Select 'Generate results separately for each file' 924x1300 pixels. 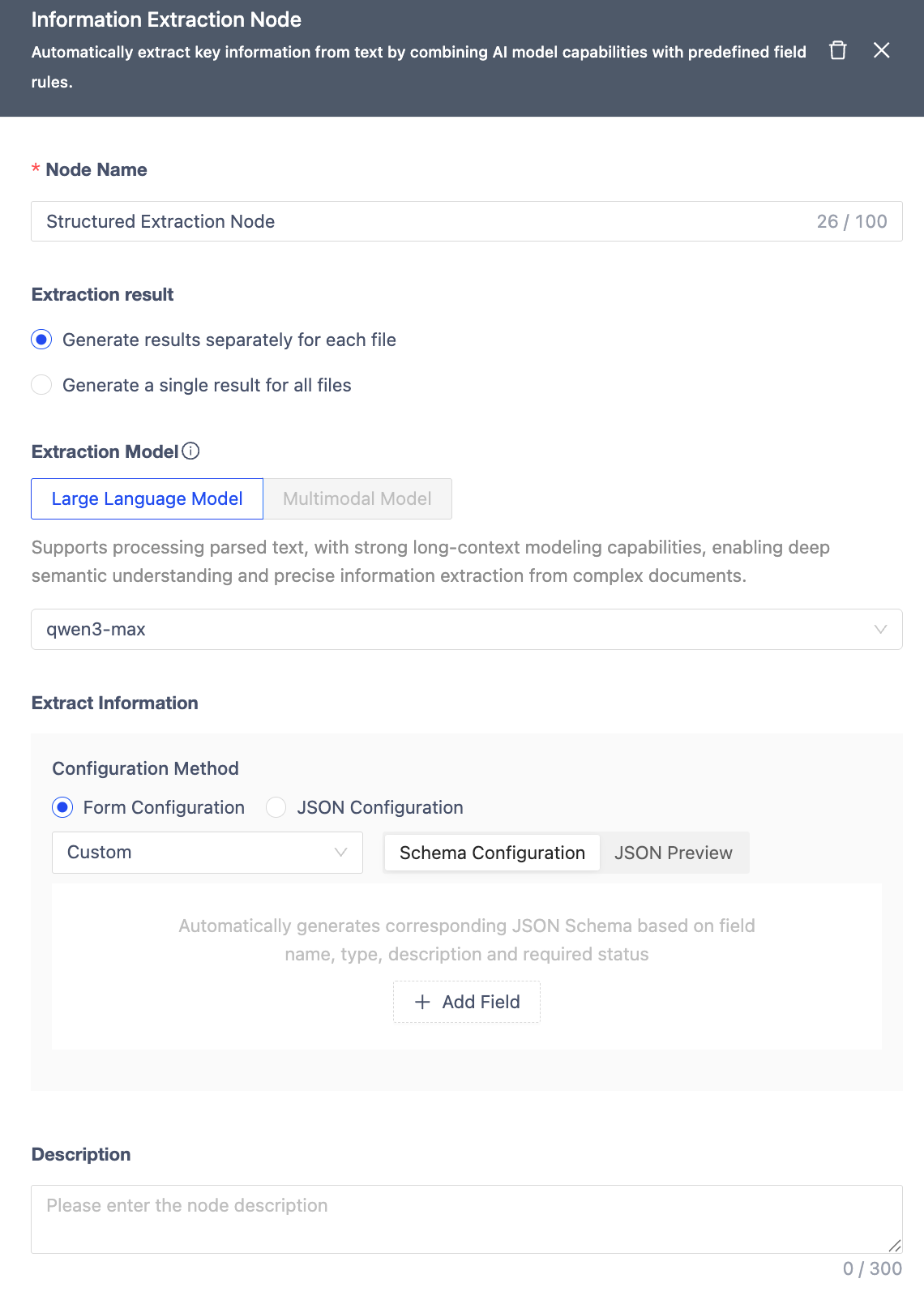tap(41, 340)
